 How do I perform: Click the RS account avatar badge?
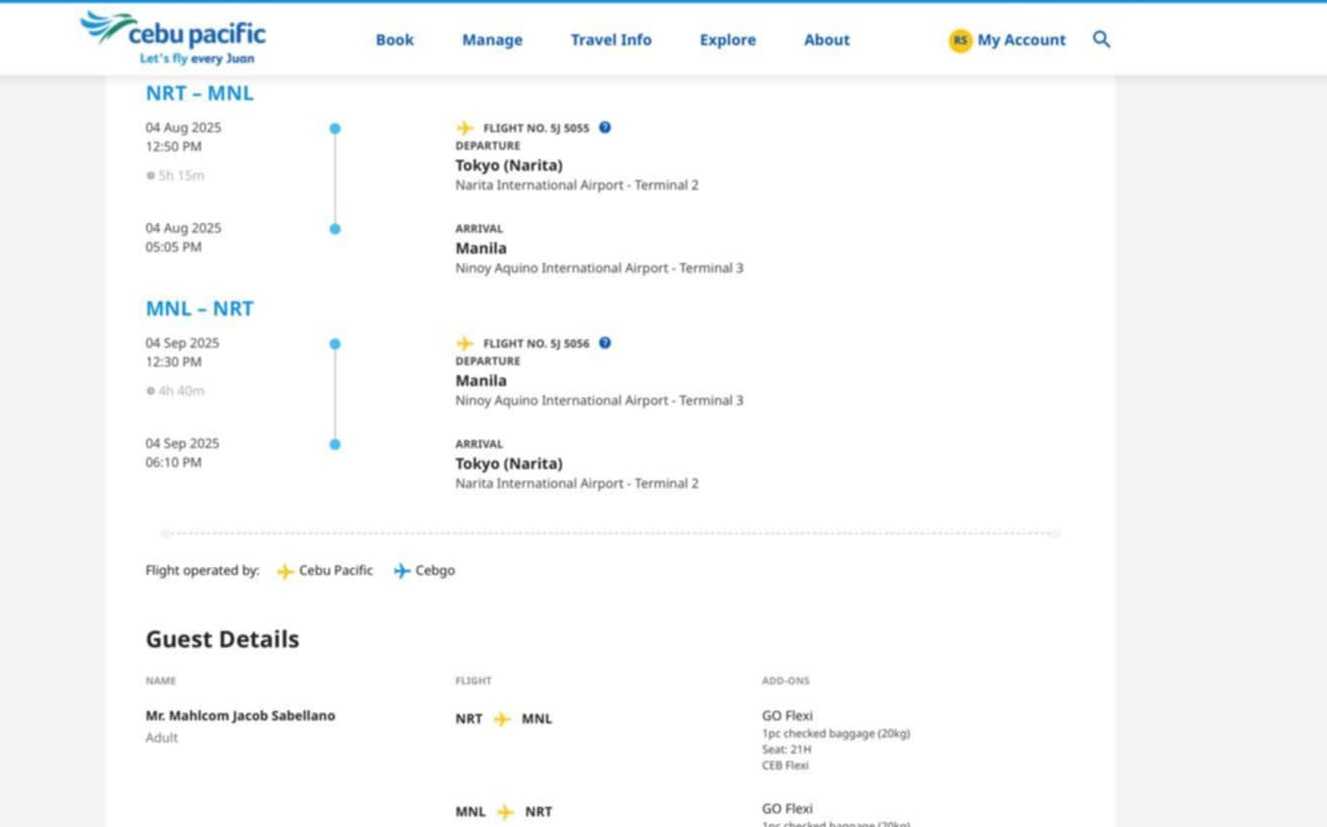point(960,40)
